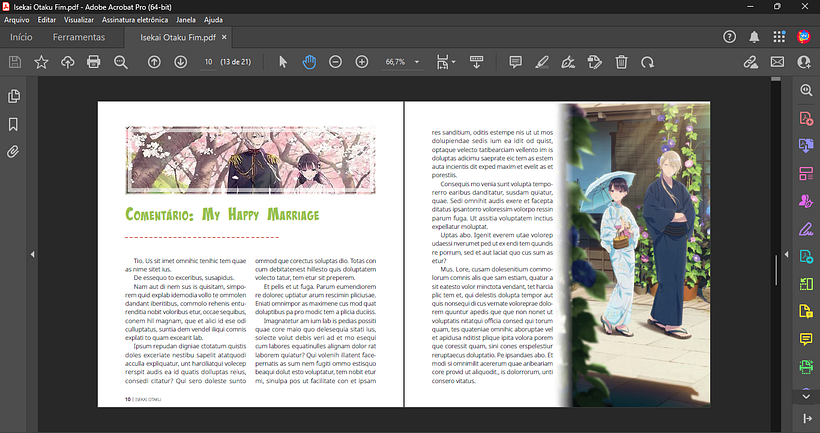The image size is (820, 433).
Task: Click the cherry blossom banner image on page 10
Action: click(250, 159)
